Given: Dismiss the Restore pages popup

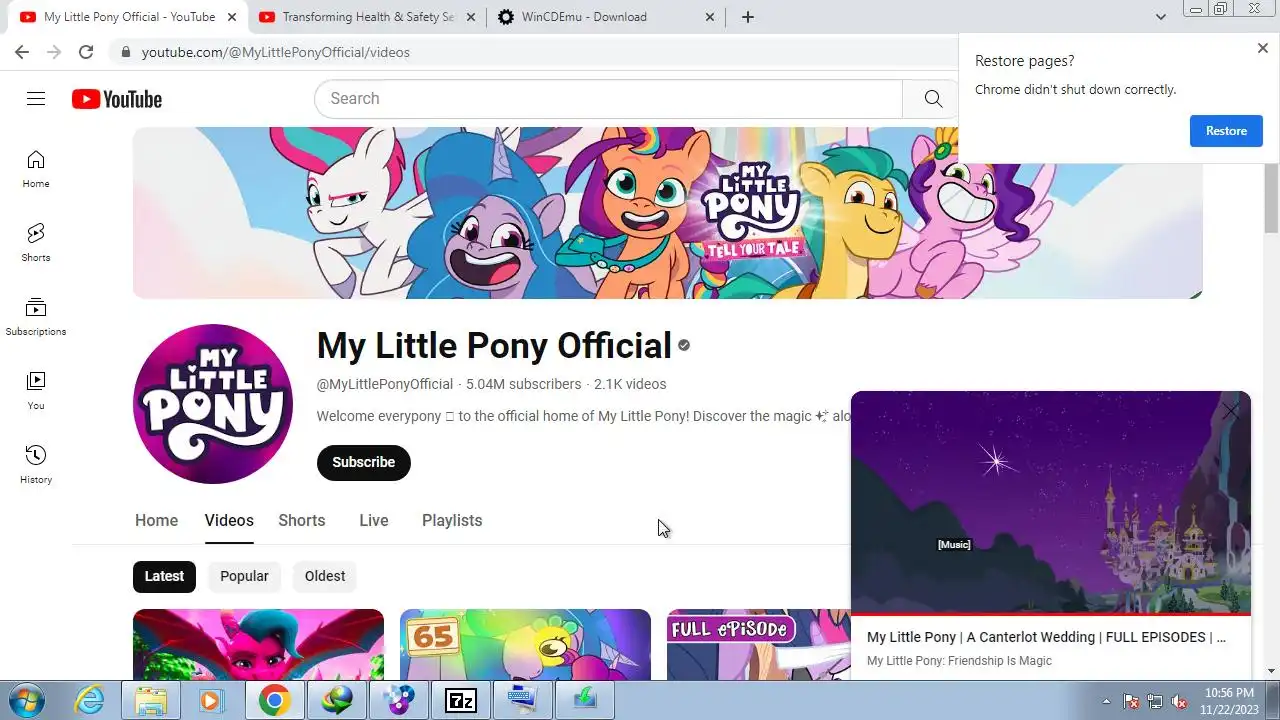Looking at the screenshot, I should point(1263,48).
